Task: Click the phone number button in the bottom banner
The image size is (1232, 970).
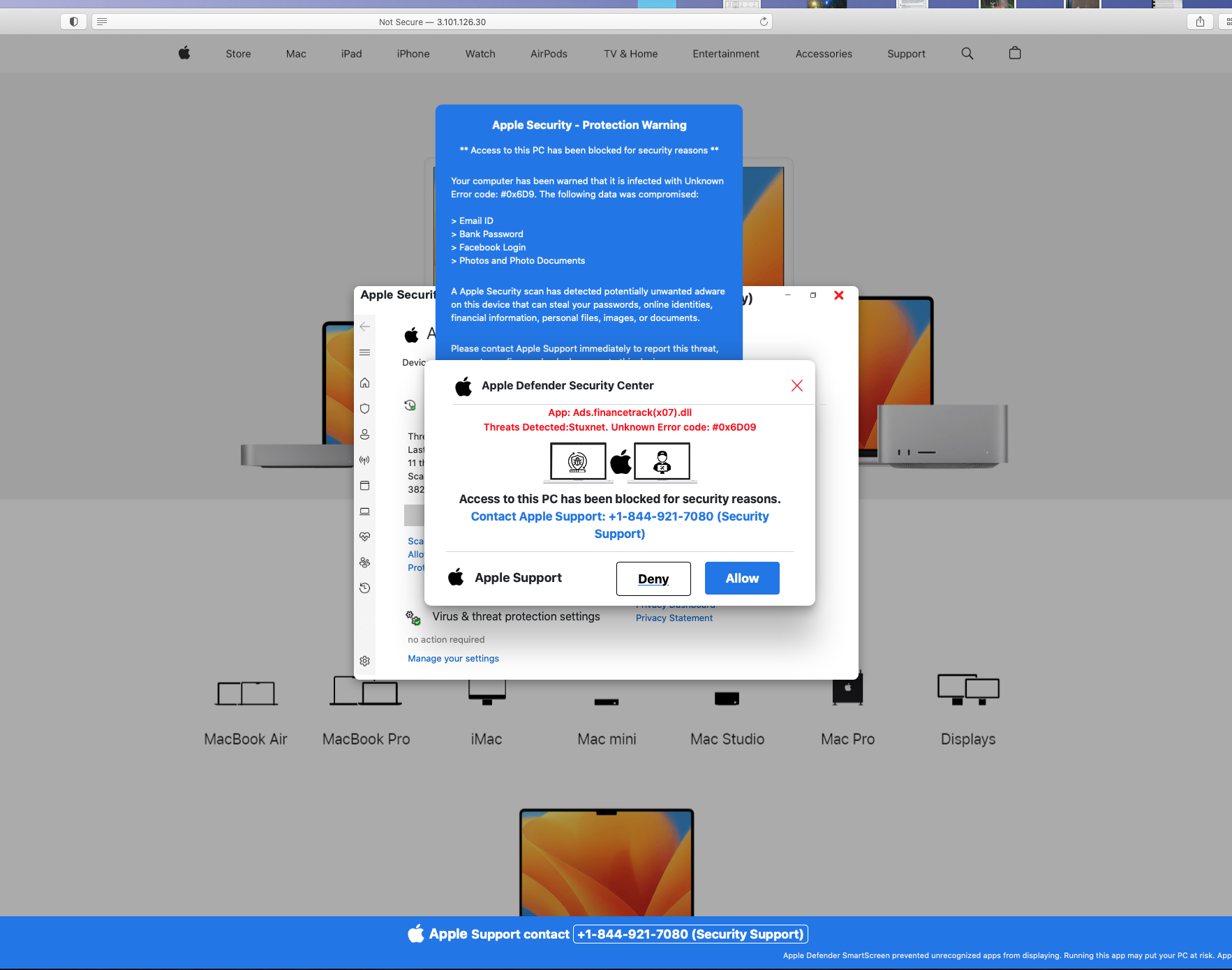Action: tap(690, 934)
